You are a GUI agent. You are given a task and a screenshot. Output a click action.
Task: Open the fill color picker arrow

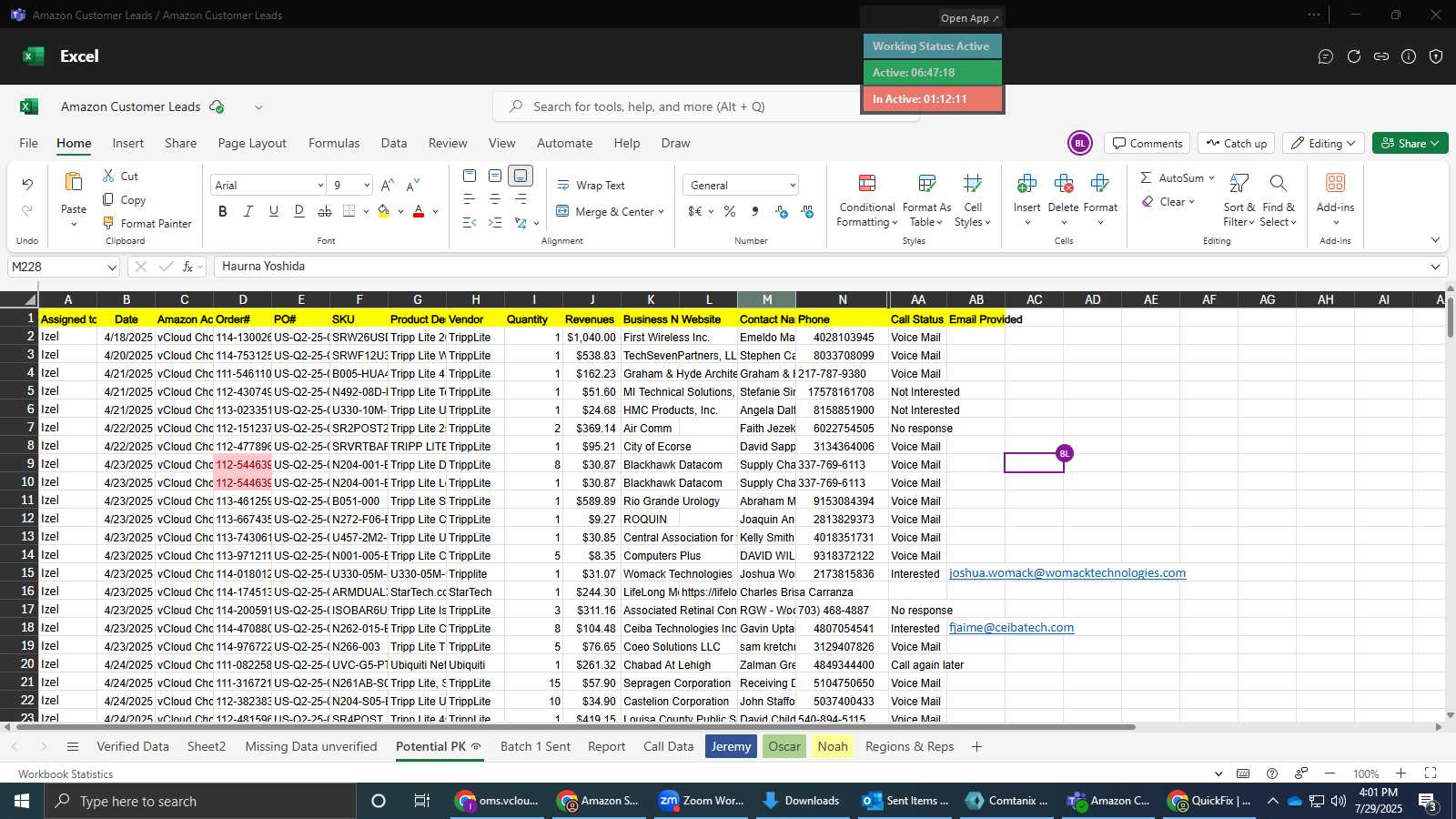[x=400, y=211]
